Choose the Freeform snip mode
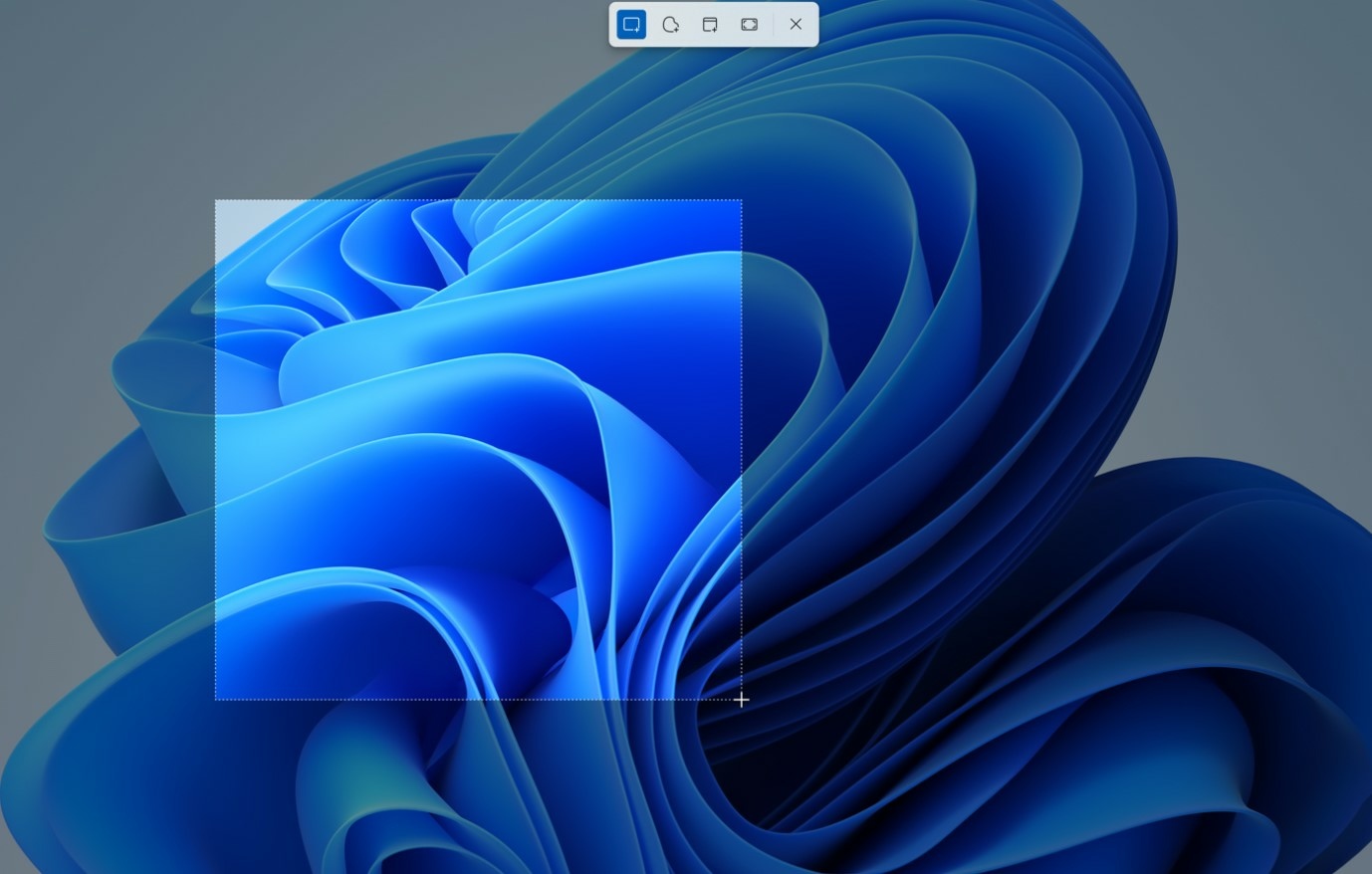 pos(671,24)
